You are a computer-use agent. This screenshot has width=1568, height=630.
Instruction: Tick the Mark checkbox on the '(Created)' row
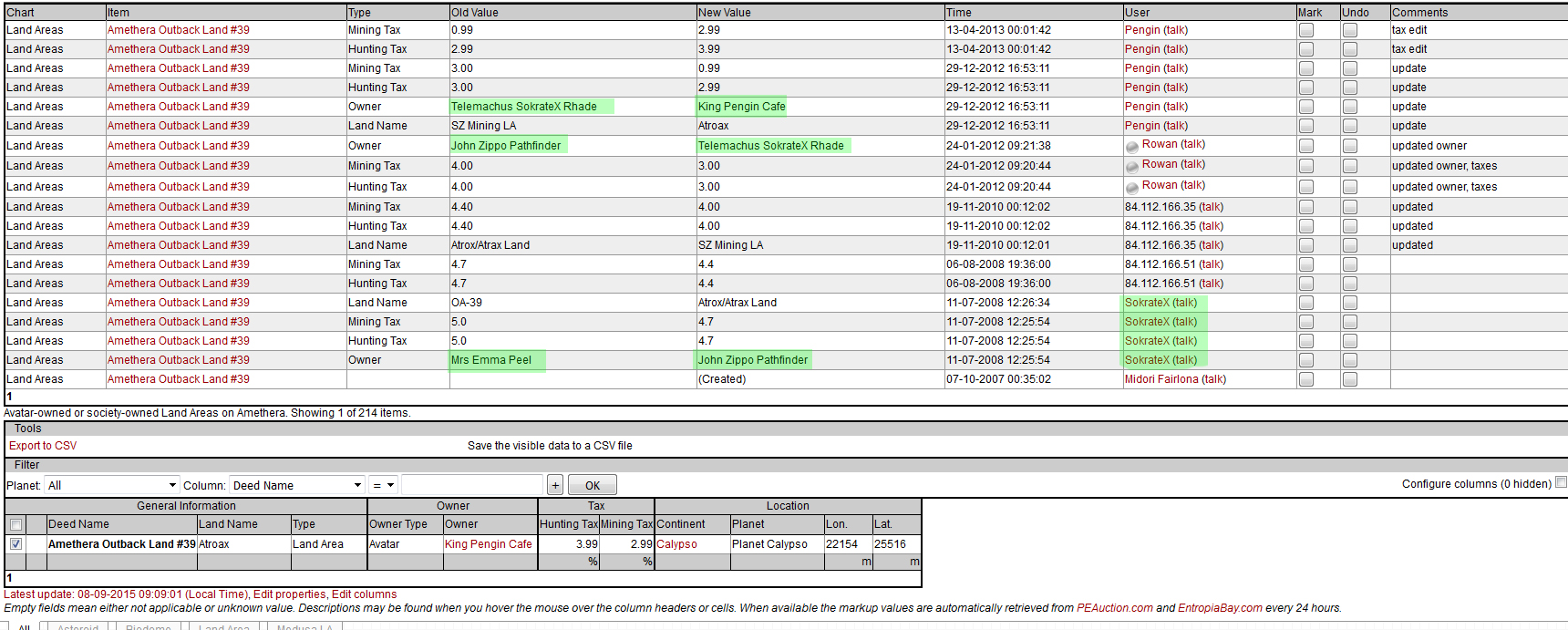1306,379
